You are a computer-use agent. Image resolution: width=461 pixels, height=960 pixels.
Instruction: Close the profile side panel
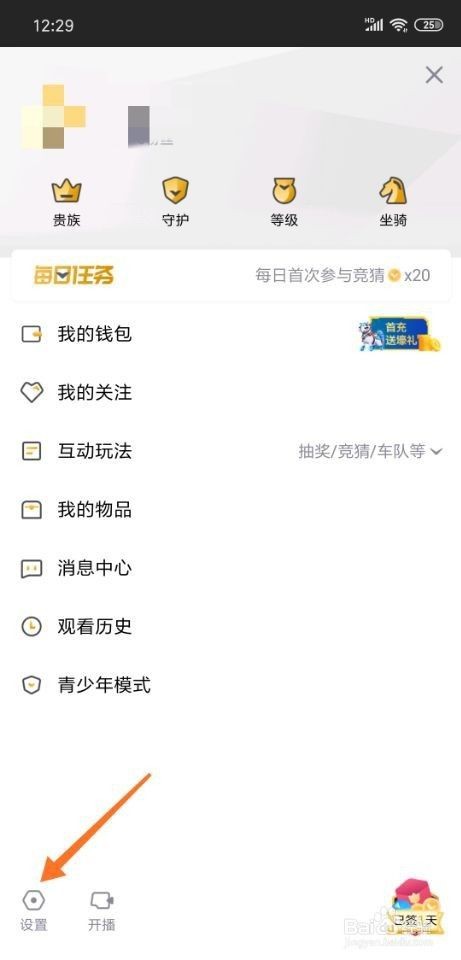(434, 75)
